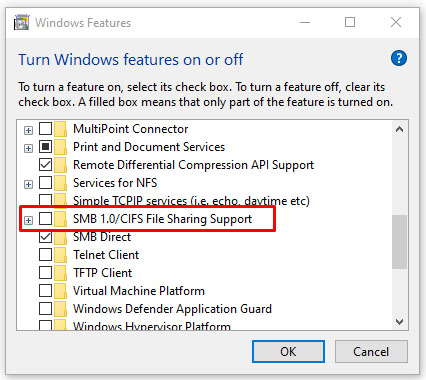Select the Windows Hypervisor Platform label

pyautogui.click(x=152, y=325)
